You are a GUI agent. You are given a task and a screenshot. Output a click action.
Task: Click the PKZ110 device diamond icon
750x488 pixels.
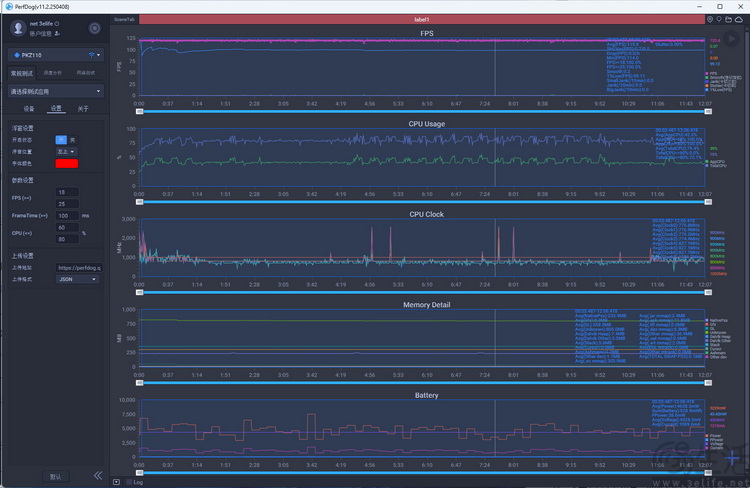17,55
